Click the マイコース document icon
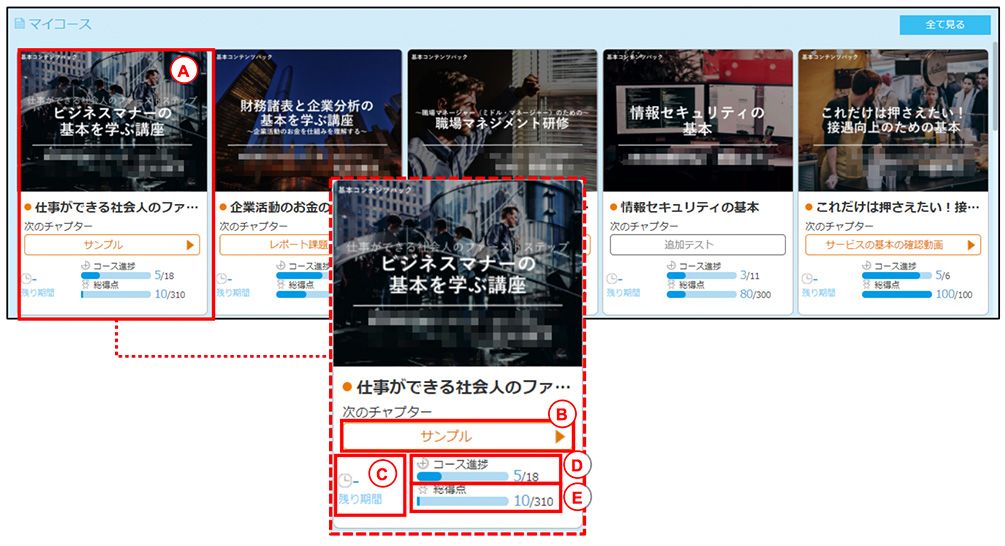 click(19, 24)
